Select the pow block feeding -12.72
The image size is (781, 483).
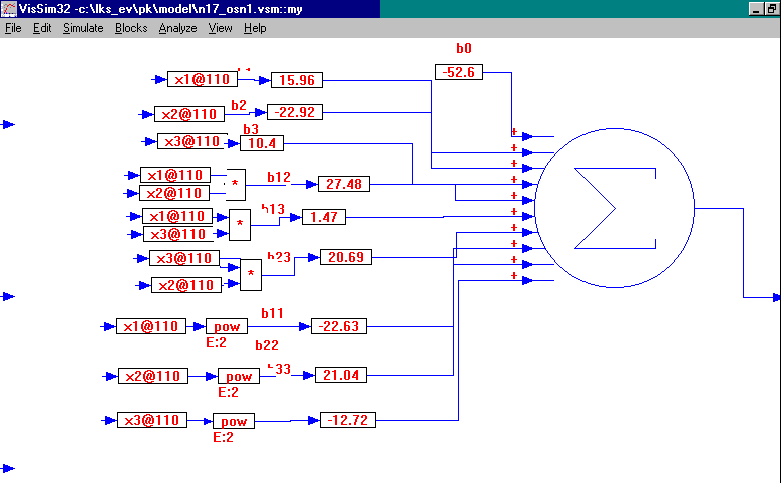tap(234, 421)
